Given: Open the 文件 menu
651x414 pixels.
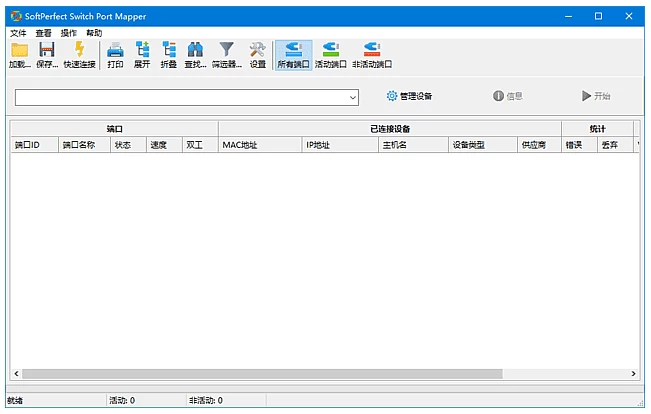Looking at the screenshot, I should tap(18, 33).
